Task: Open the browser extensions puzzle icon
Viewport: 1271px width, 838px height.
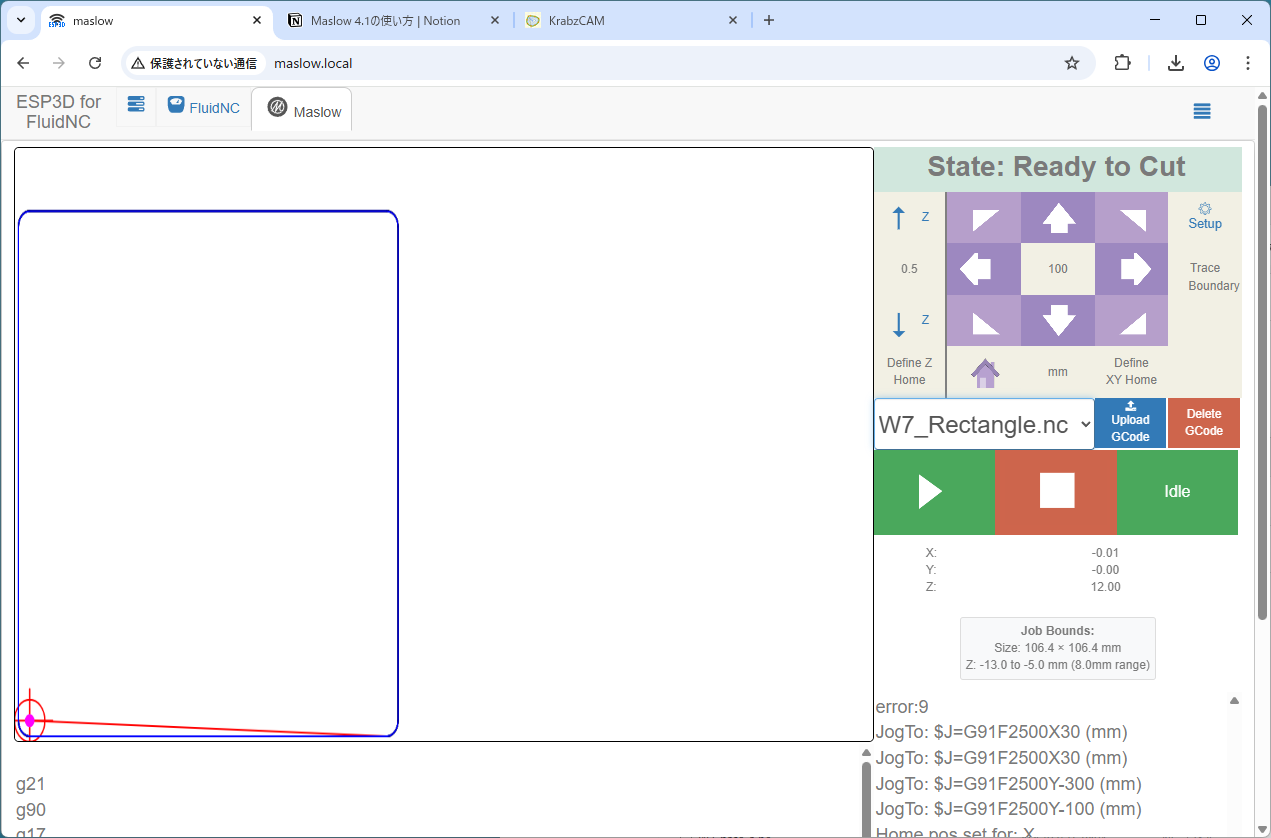Action: pyautogui.click(x=1123, y=63)
